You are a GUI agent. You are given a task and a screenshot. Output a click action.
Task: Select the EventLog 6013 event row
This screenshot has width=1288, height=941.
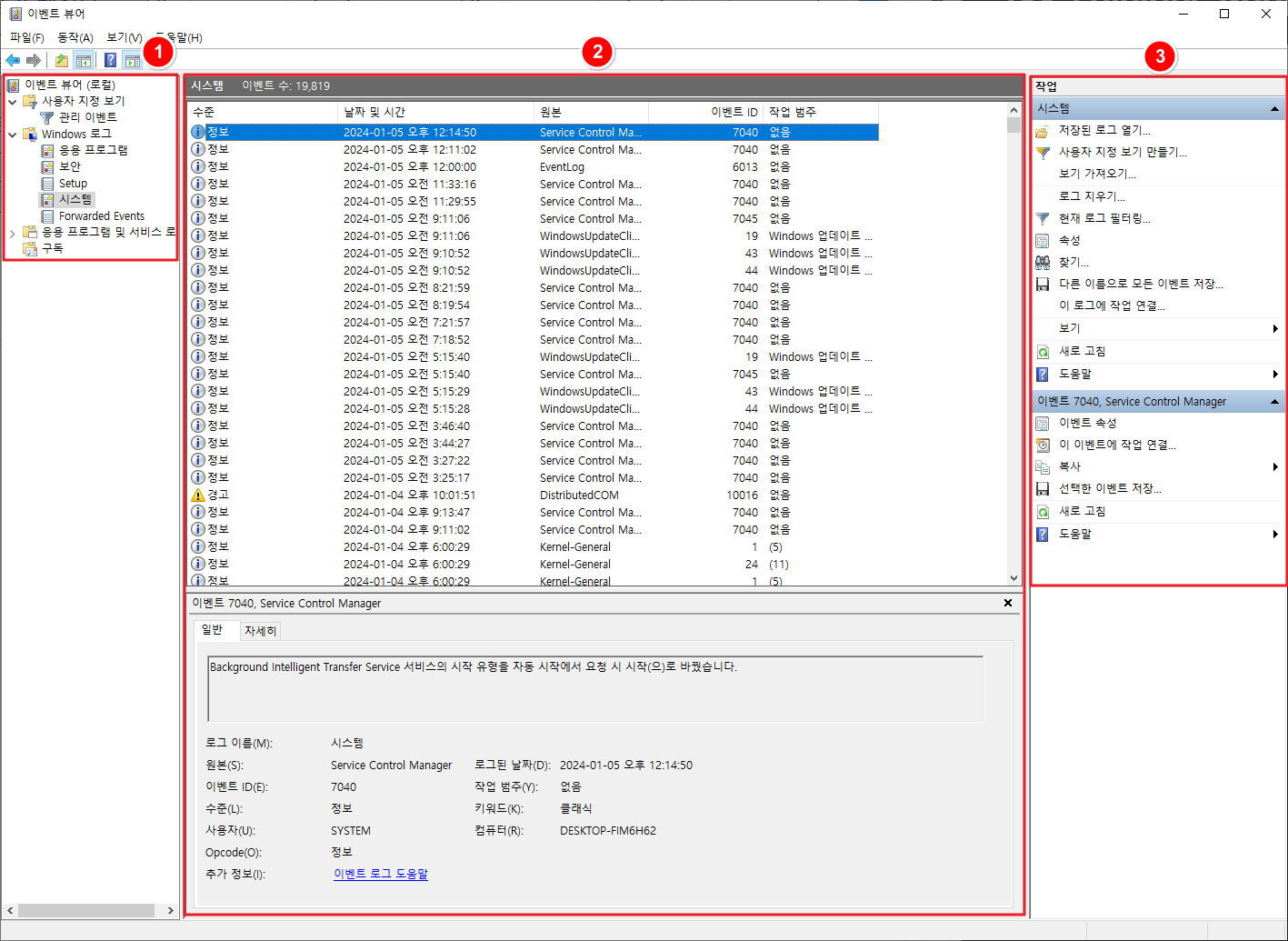[533, 166]
